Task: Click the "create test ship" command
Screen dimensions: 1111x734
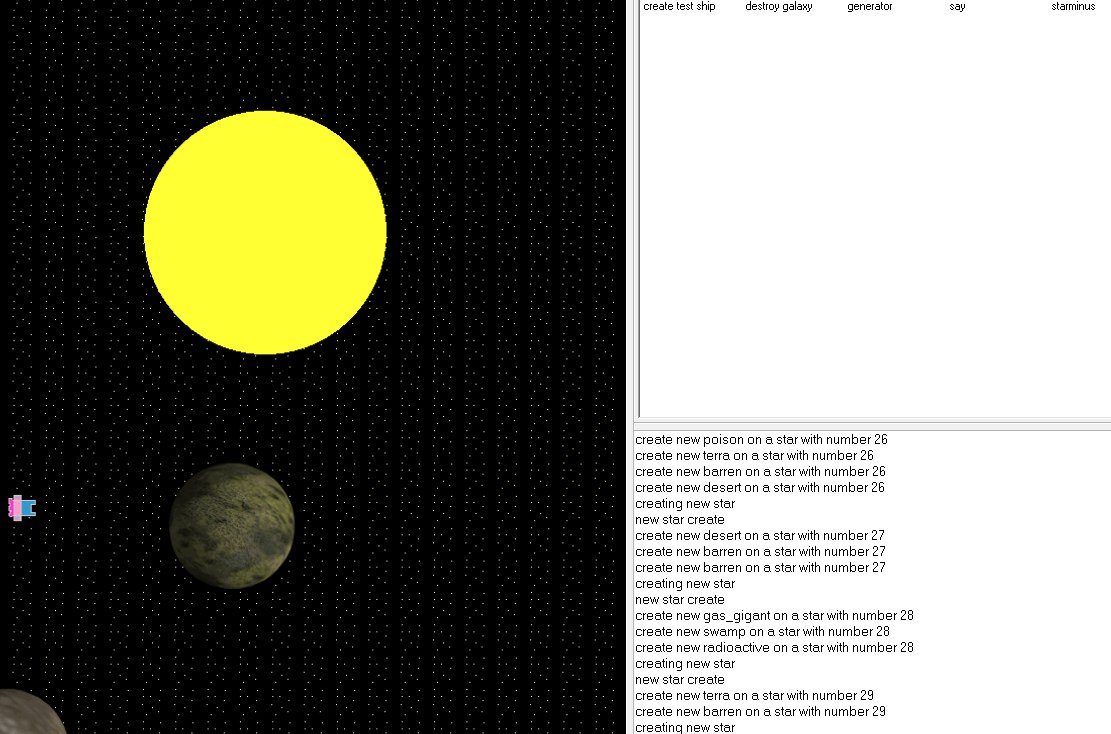Action: (x=679, y=6)
